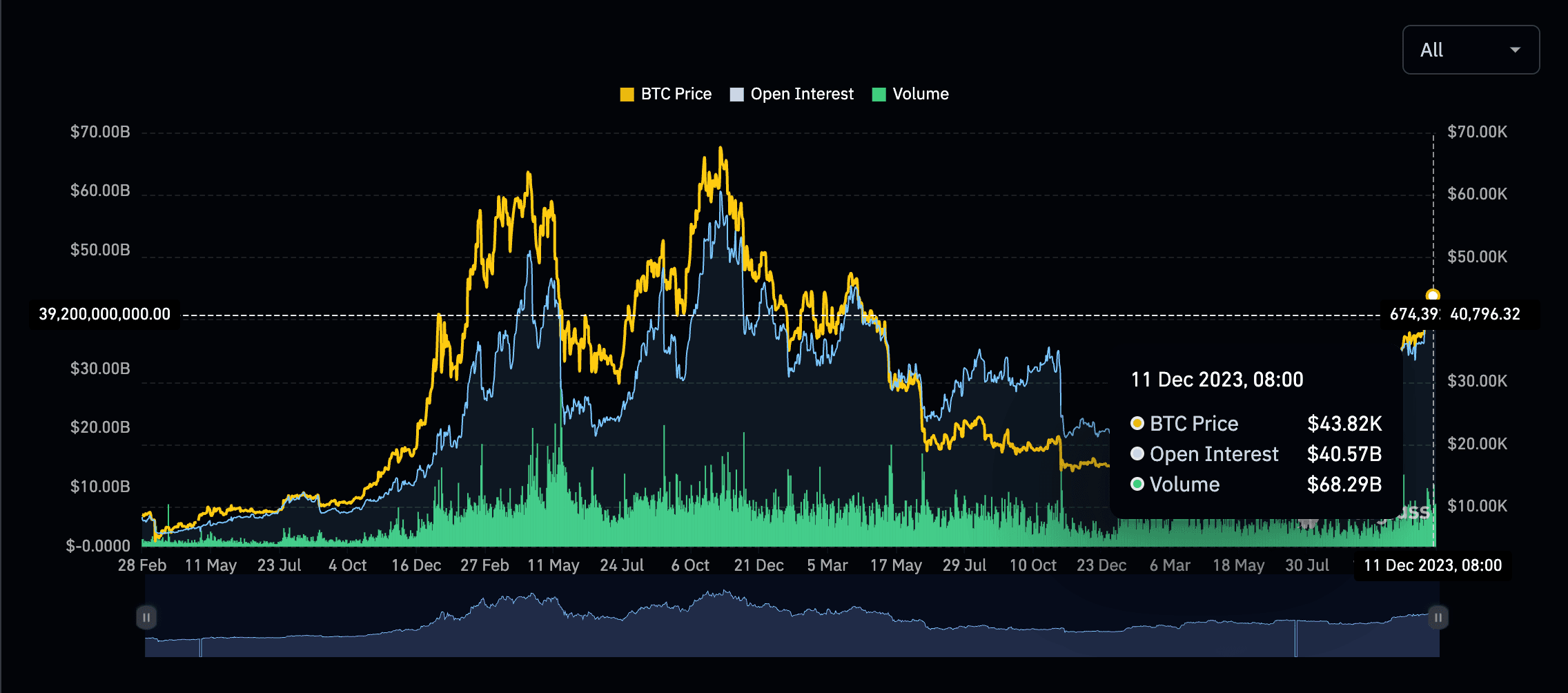Click the 24 Jul x-axis label
This screenshot has width=1568, height=693.
[622, 565]
